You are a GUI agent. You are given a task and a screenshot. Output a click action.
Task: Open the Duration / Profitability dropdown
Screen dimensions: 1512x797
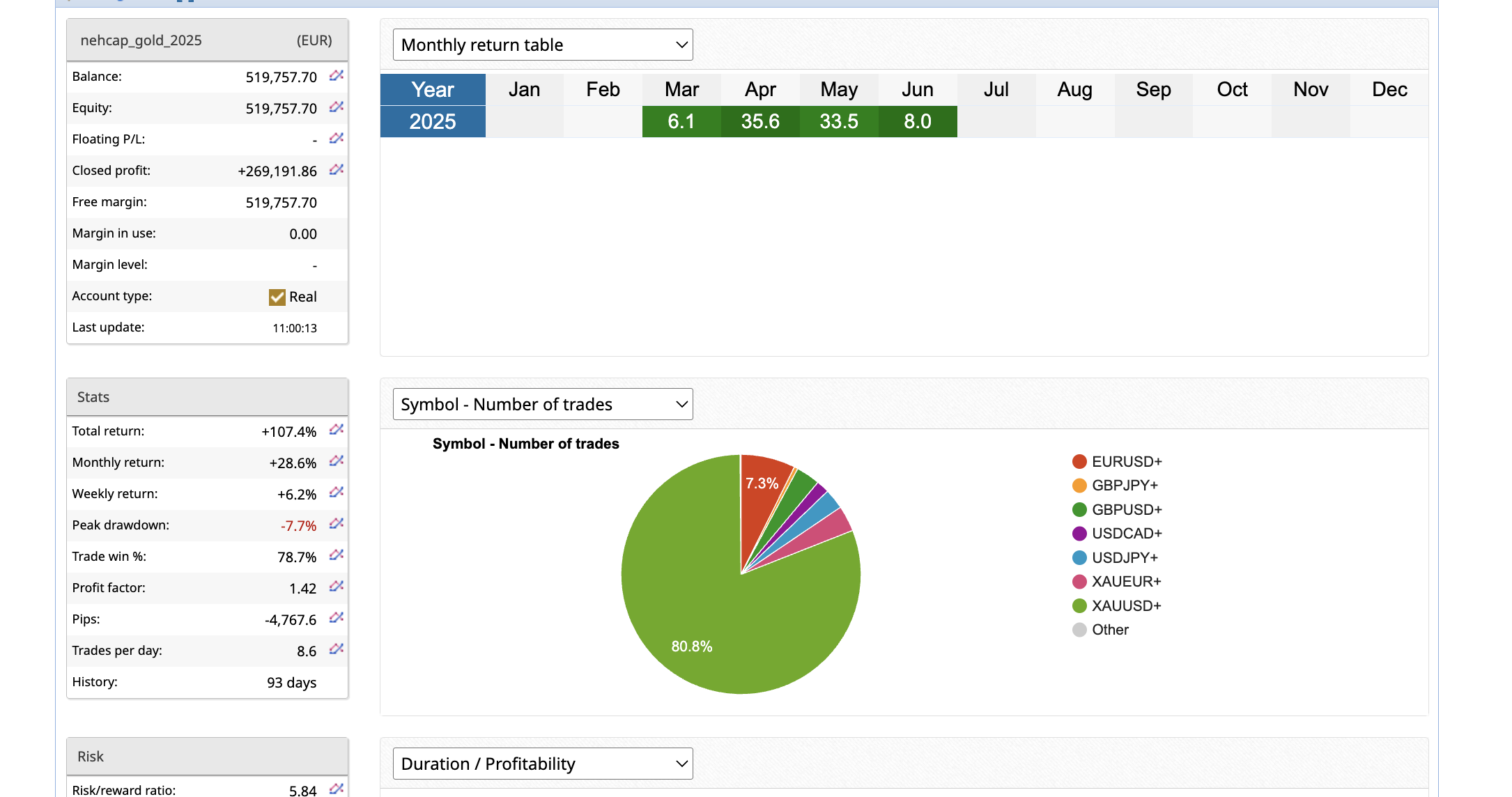[543, 764]
